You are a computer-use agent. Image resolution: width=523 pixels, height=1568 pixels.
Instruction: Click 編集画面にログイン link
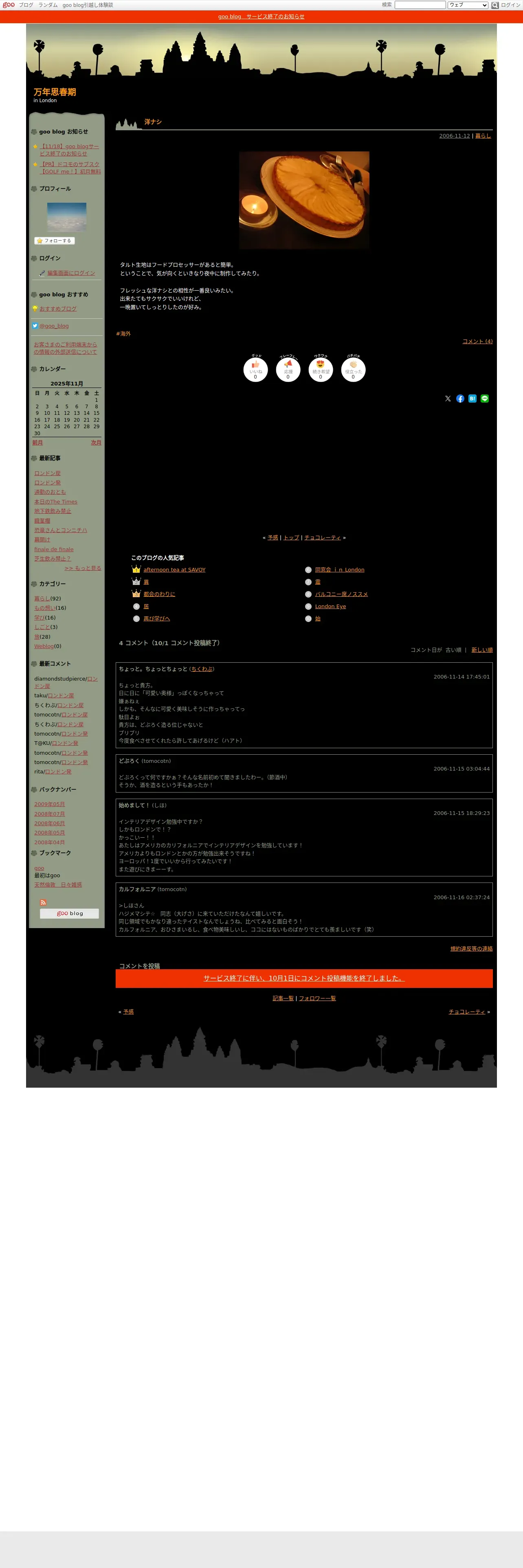point(71,273)
